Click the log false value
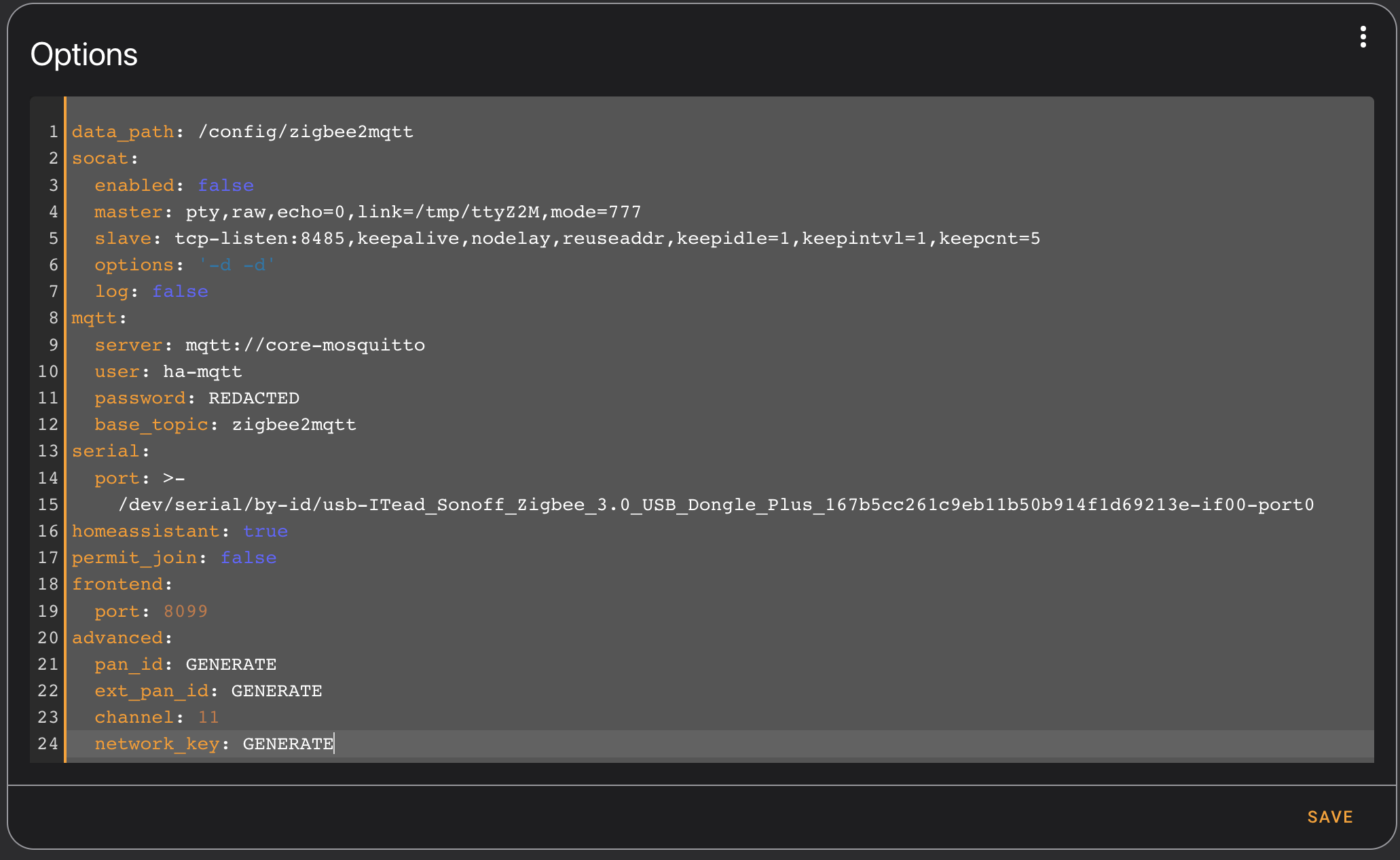The height and width of the screenshot is (860, 1400). click(180, 291)
